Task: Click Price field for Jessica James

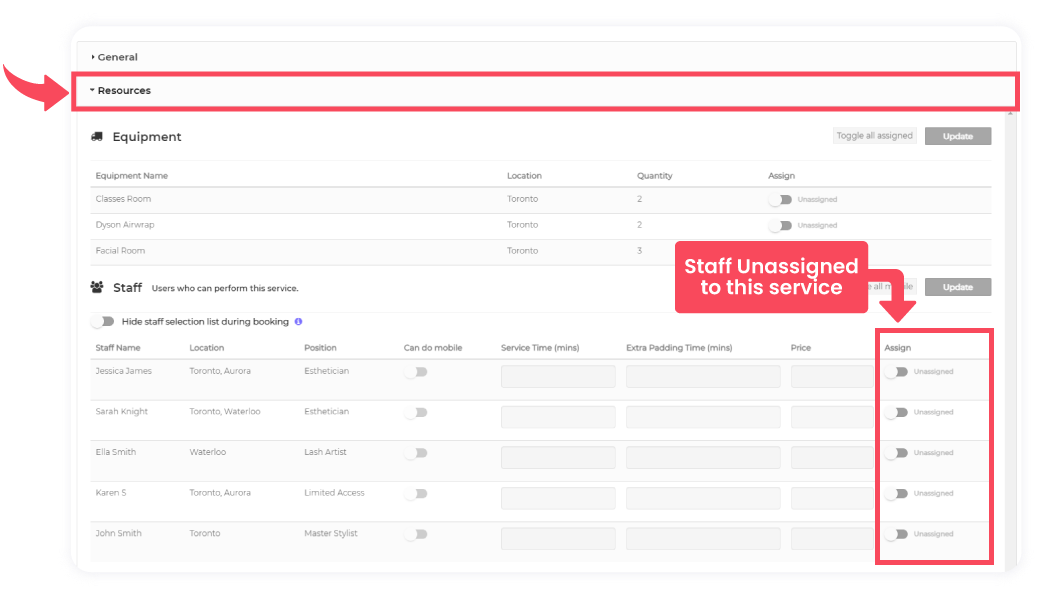Action: (x=832, y=376)
